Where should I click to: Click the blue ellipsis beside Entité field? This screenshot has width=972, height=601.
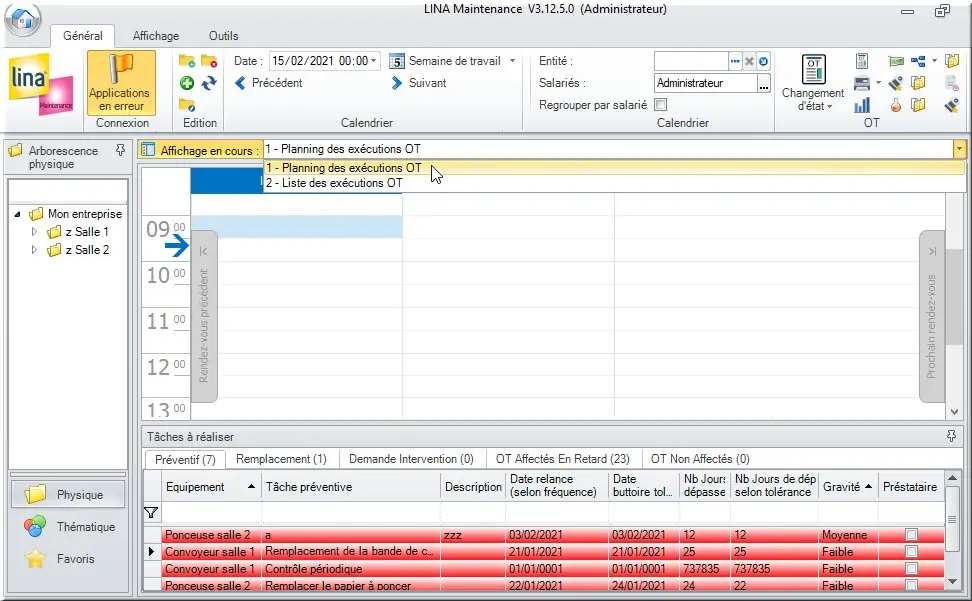coord(735,61)
